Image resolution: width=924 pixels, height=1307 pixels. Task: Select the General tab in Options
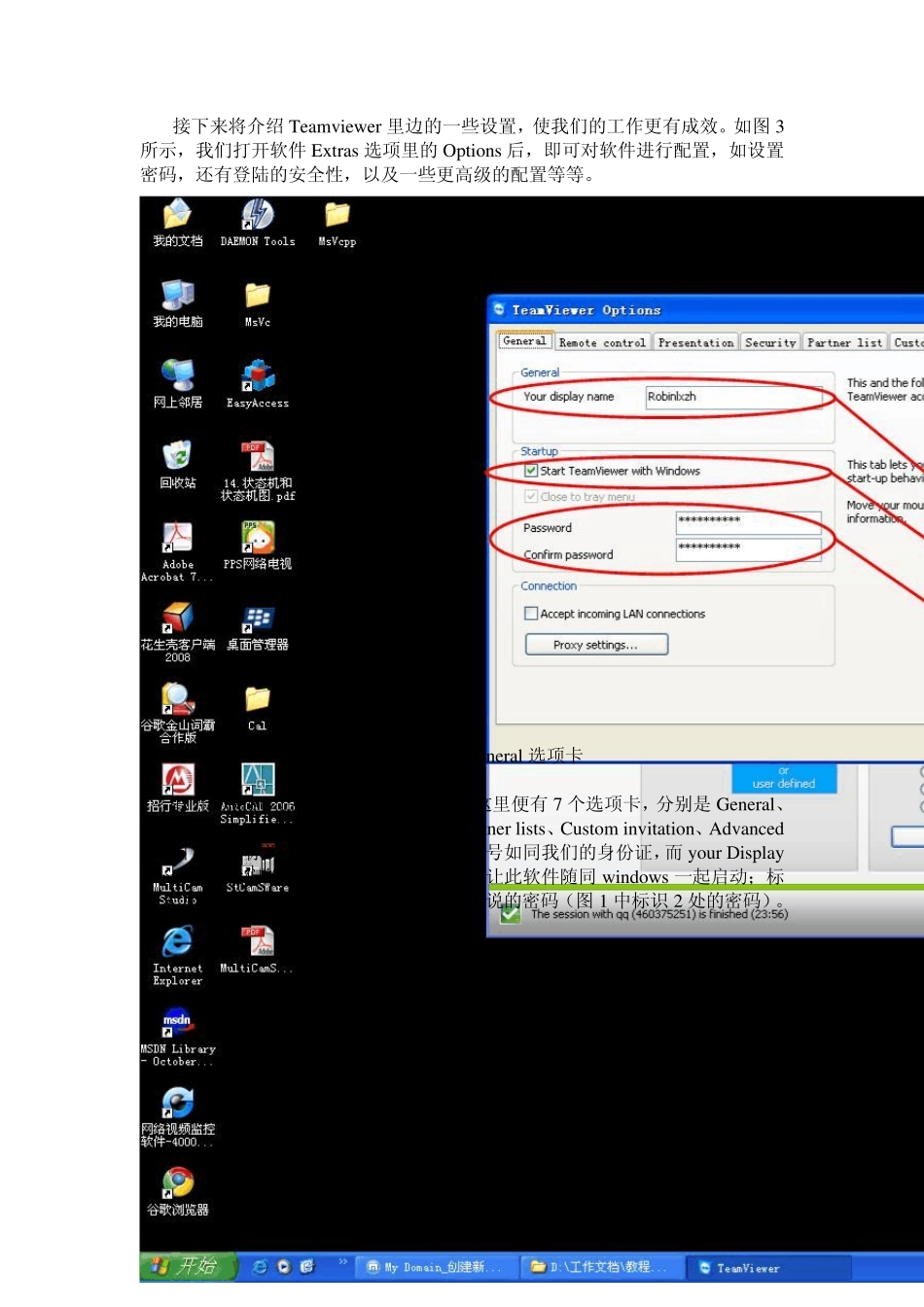pyautogui.click(x=525, y=341)
